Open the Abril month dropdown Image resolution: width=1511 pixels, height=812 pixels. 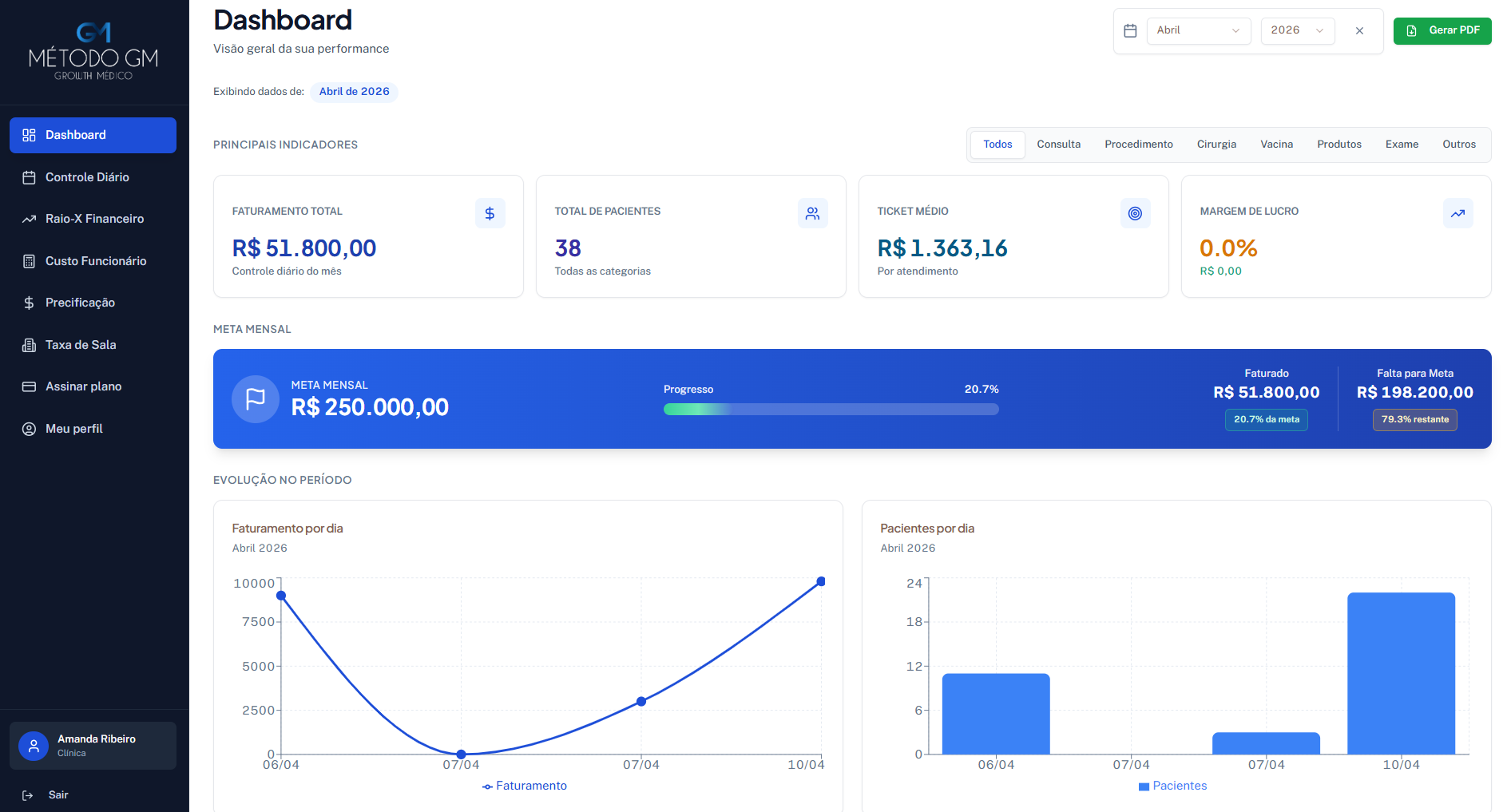1198,30
